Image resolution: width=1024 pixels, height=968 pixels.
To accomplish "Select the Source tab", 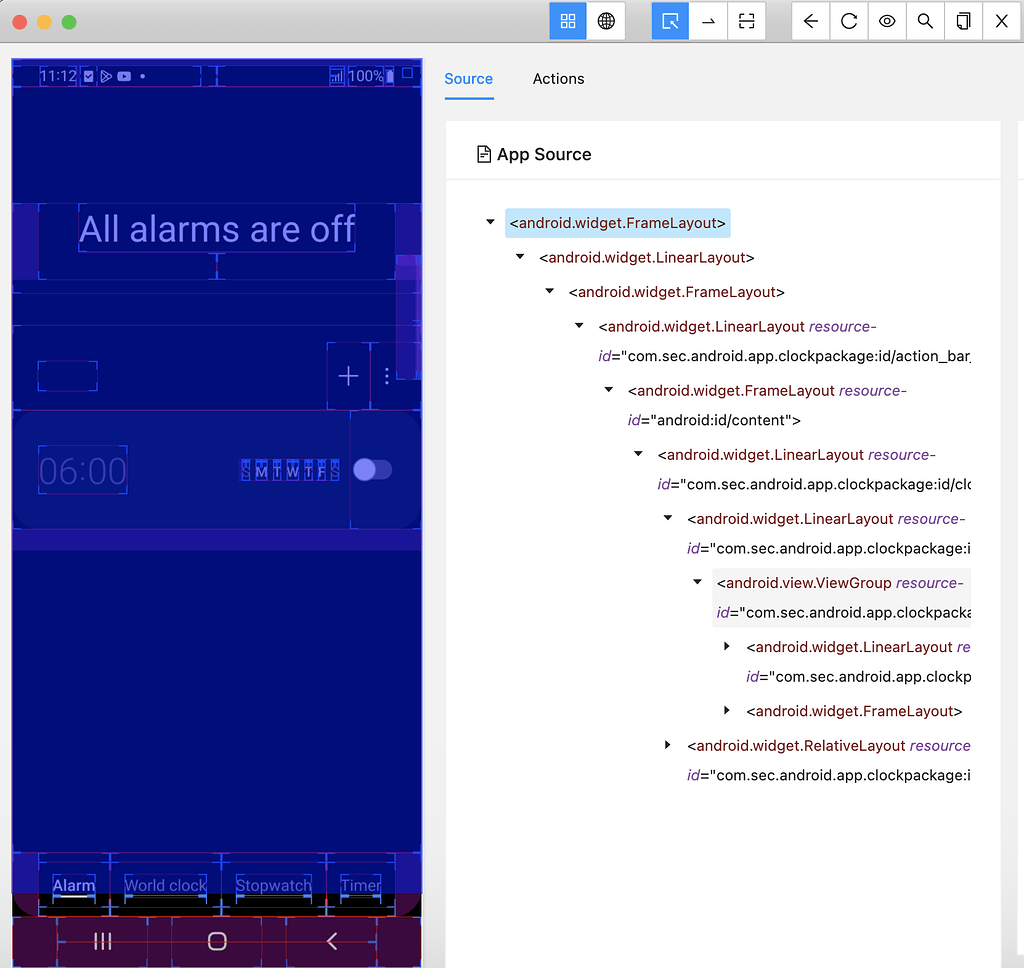I will [x=468, y=79].
